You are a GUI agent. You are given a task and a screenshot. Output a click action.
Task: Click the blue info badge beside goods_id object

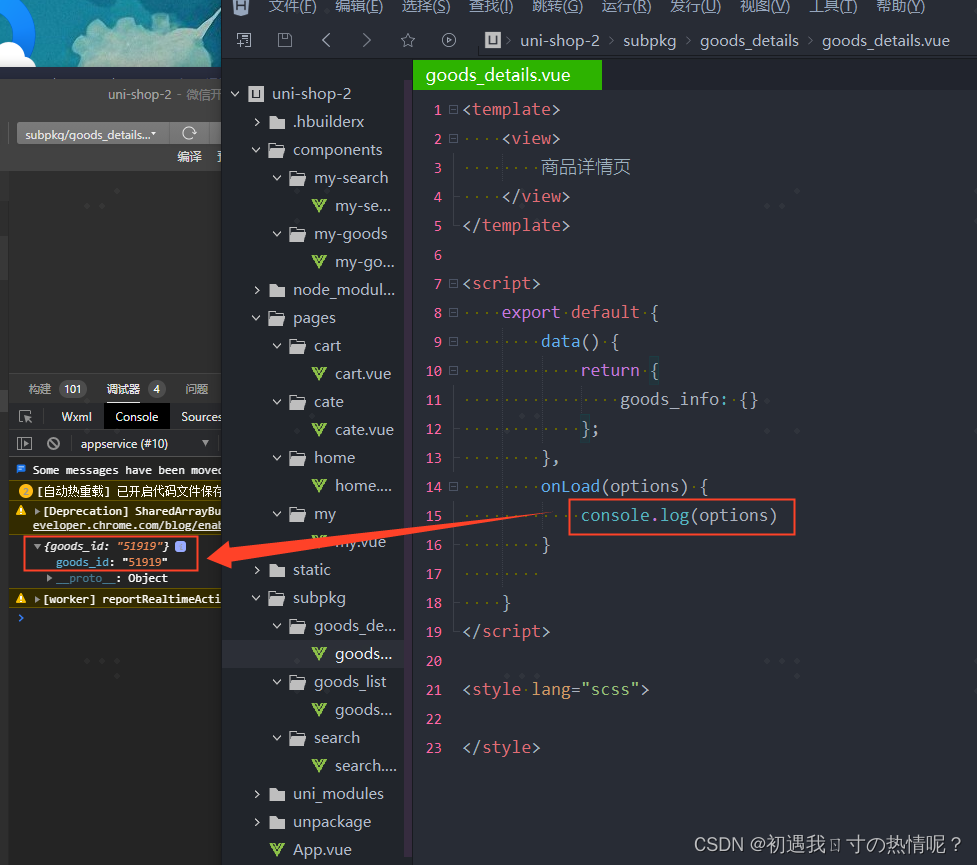[181, 546]
